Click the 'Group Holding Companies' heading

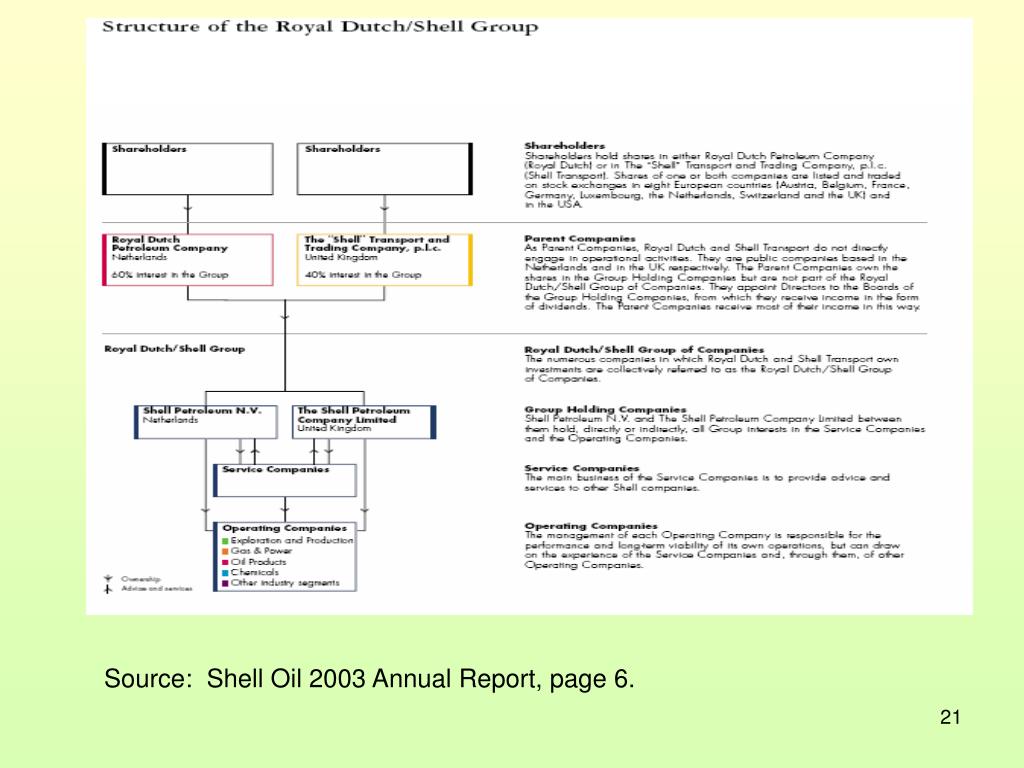tap(605, 409)
